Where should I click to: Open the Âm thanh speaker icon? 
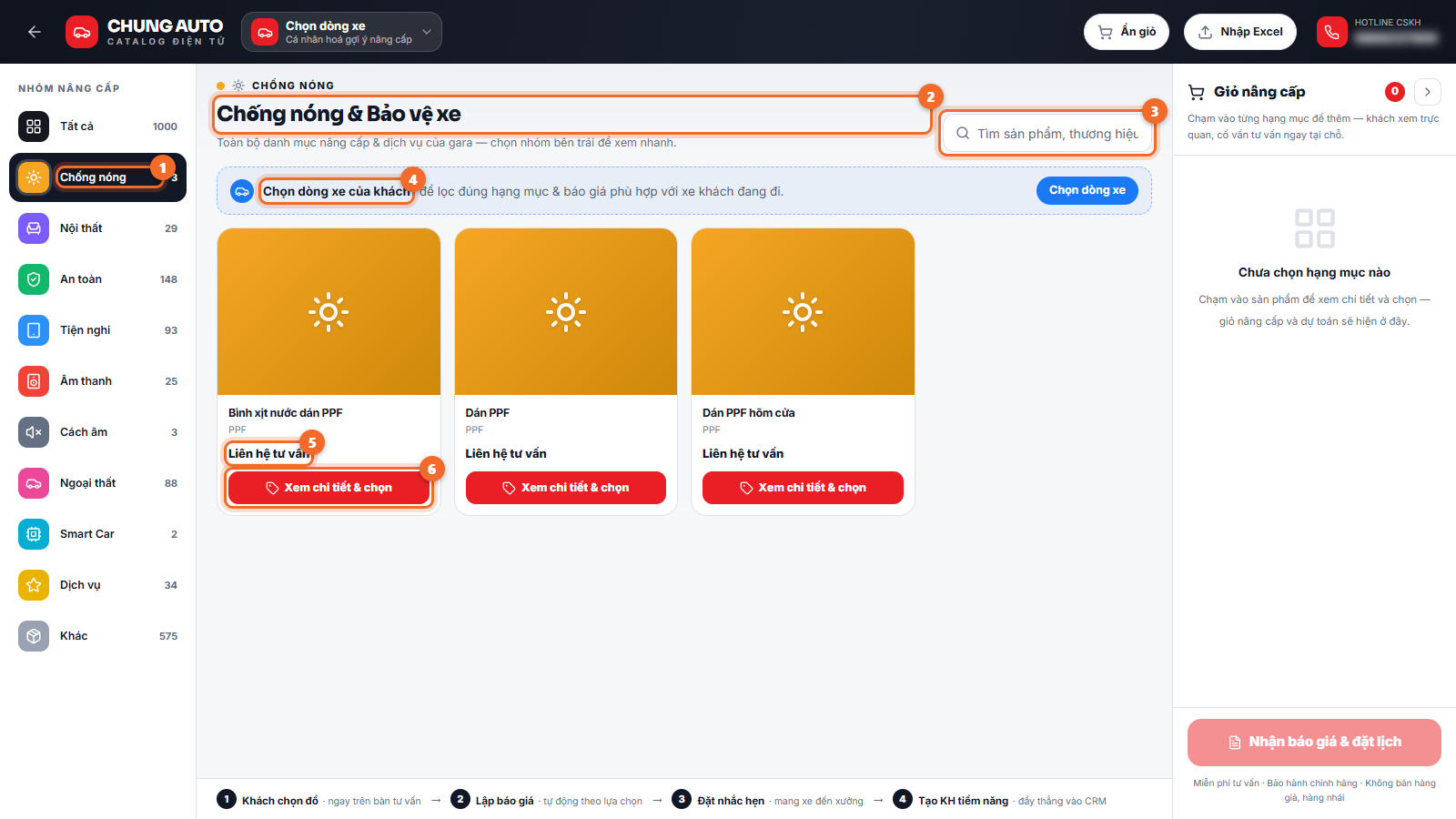click(x=34, y=381)
